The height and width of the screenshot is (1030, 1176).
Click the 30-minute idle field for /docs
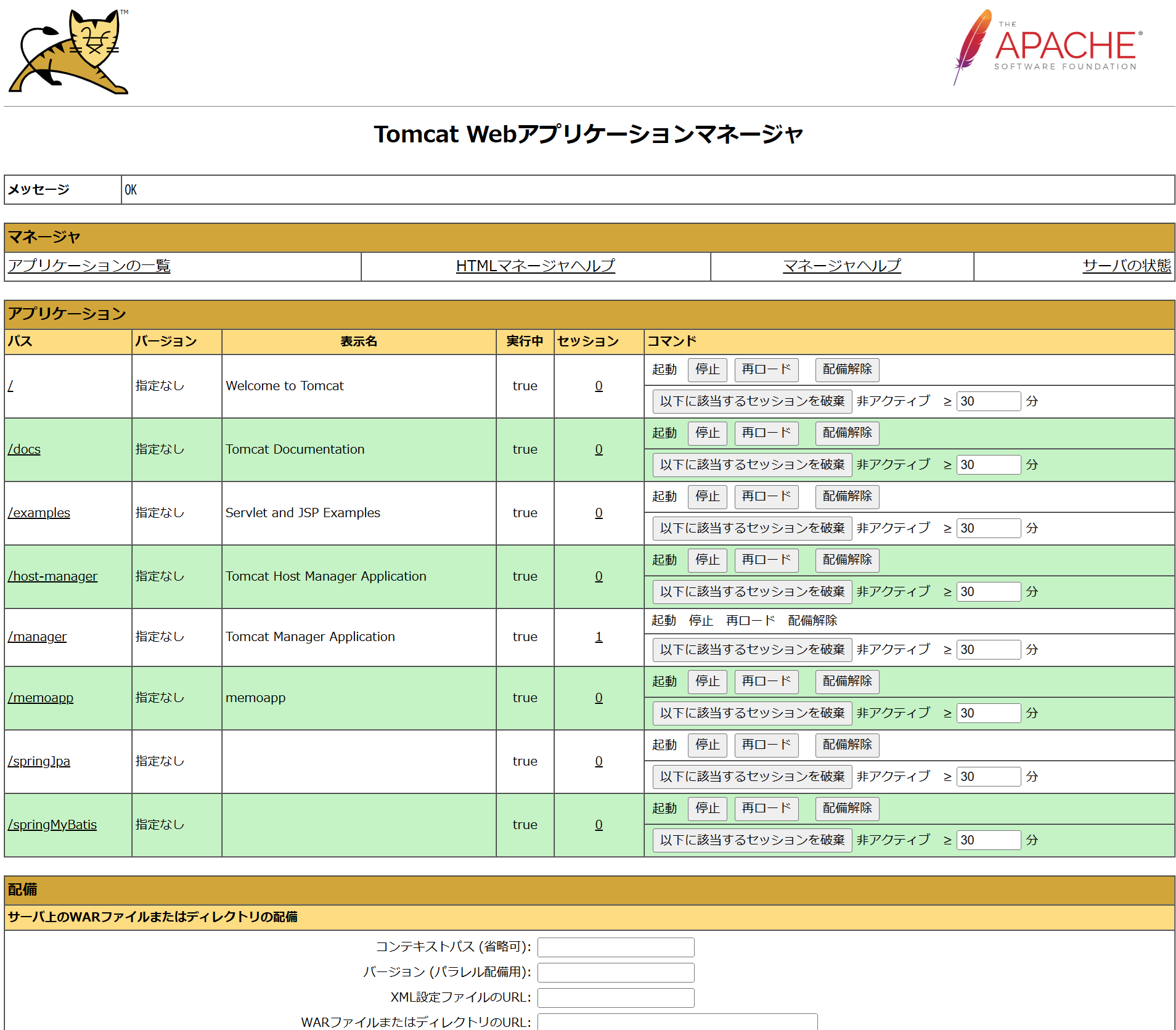[988, 465]
